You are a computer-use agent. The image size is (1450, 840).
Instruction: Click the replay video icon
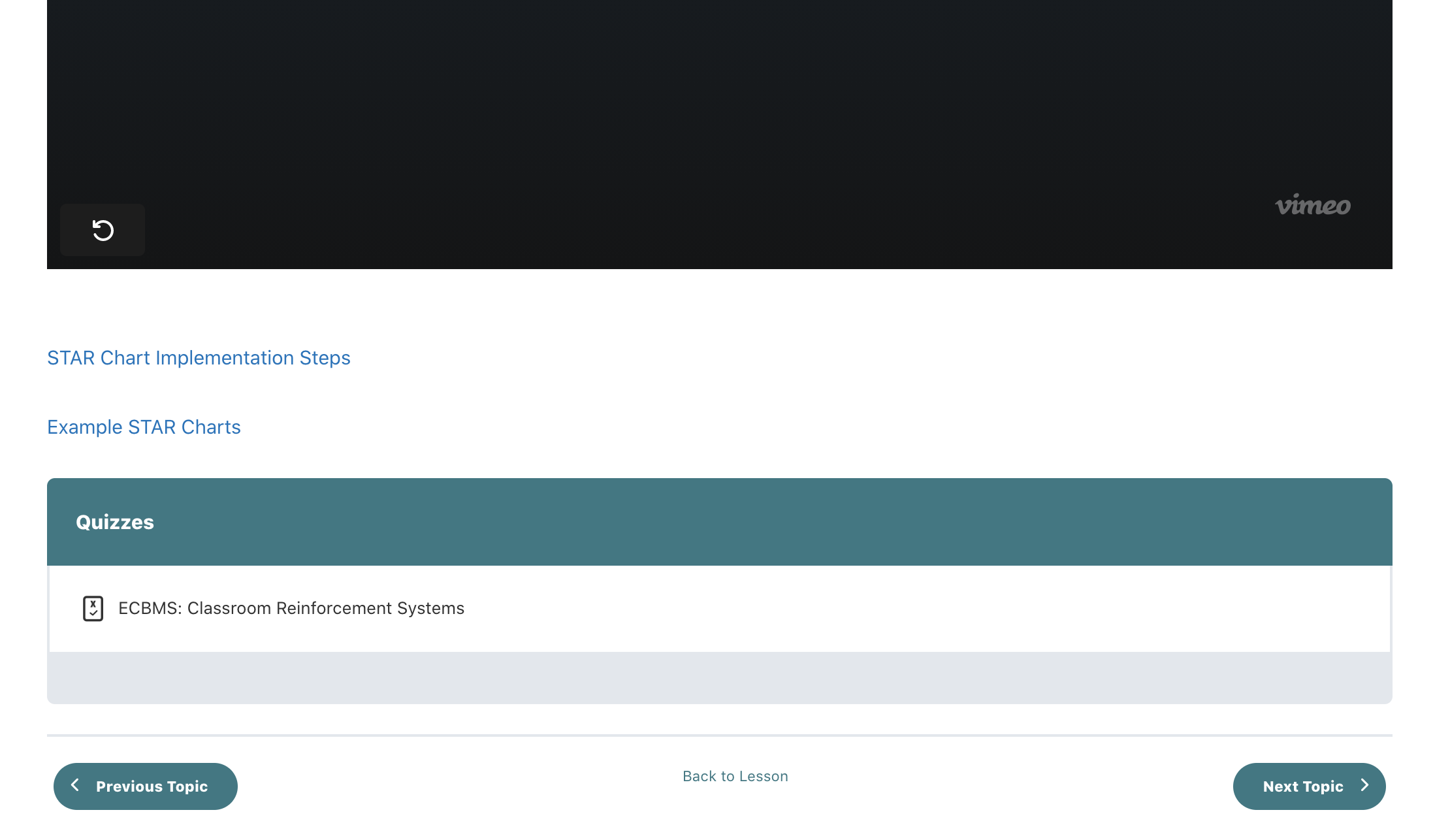click(x=103, y=230)
